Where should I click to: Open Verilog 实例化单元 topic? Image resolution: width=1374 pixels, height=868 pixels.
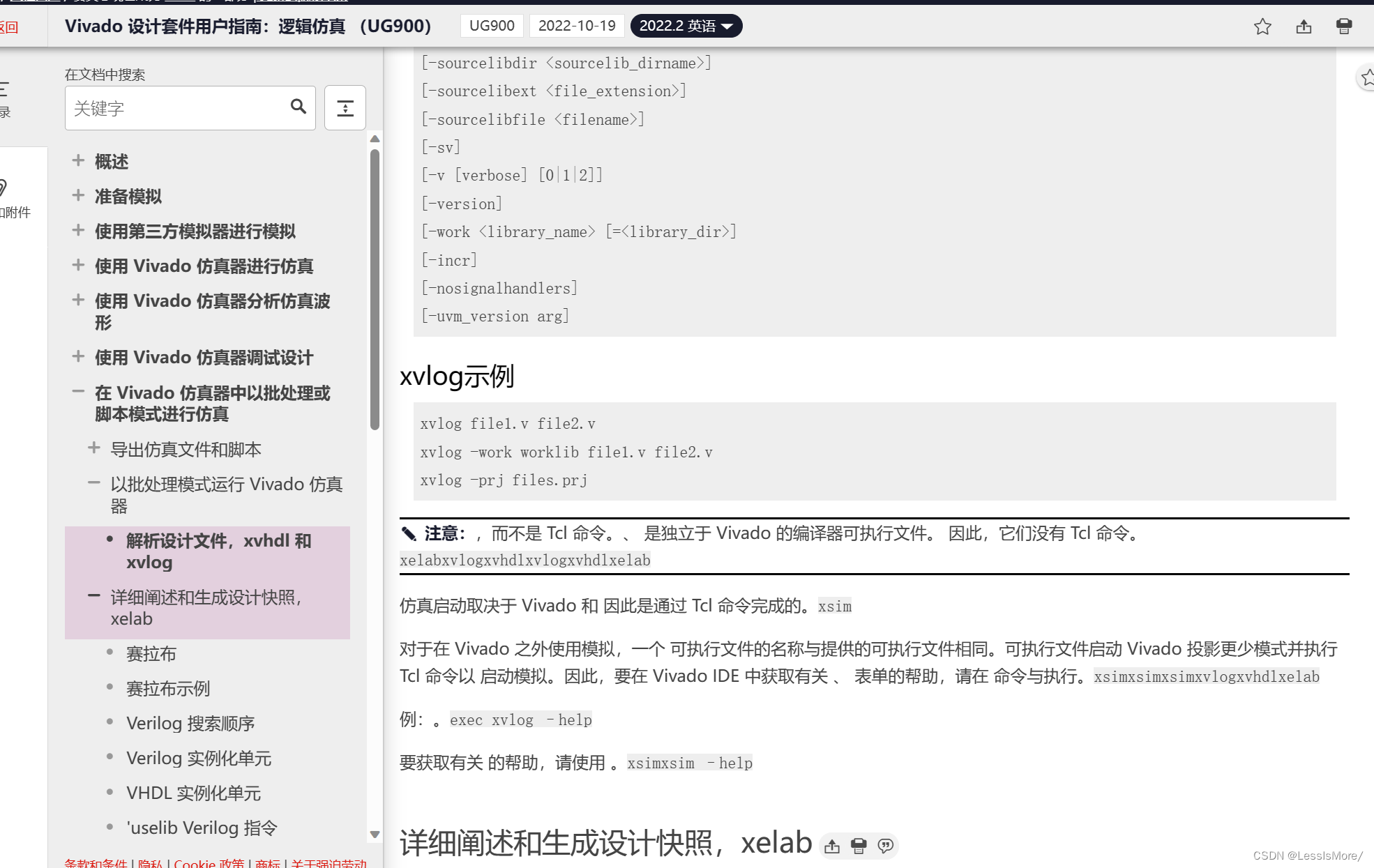[199, 759]
